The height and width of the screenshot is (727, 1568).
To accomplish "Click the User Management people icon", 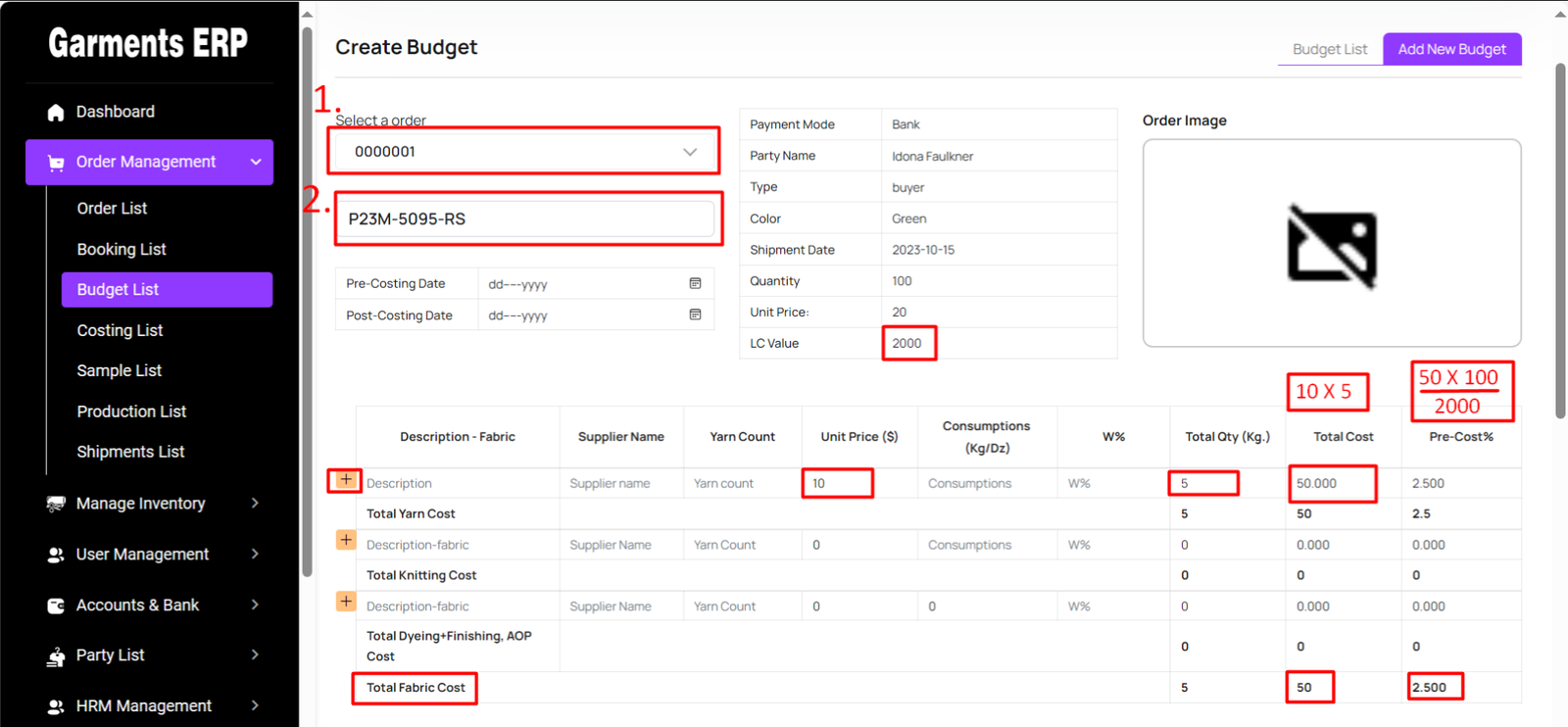I will point(56,555).
